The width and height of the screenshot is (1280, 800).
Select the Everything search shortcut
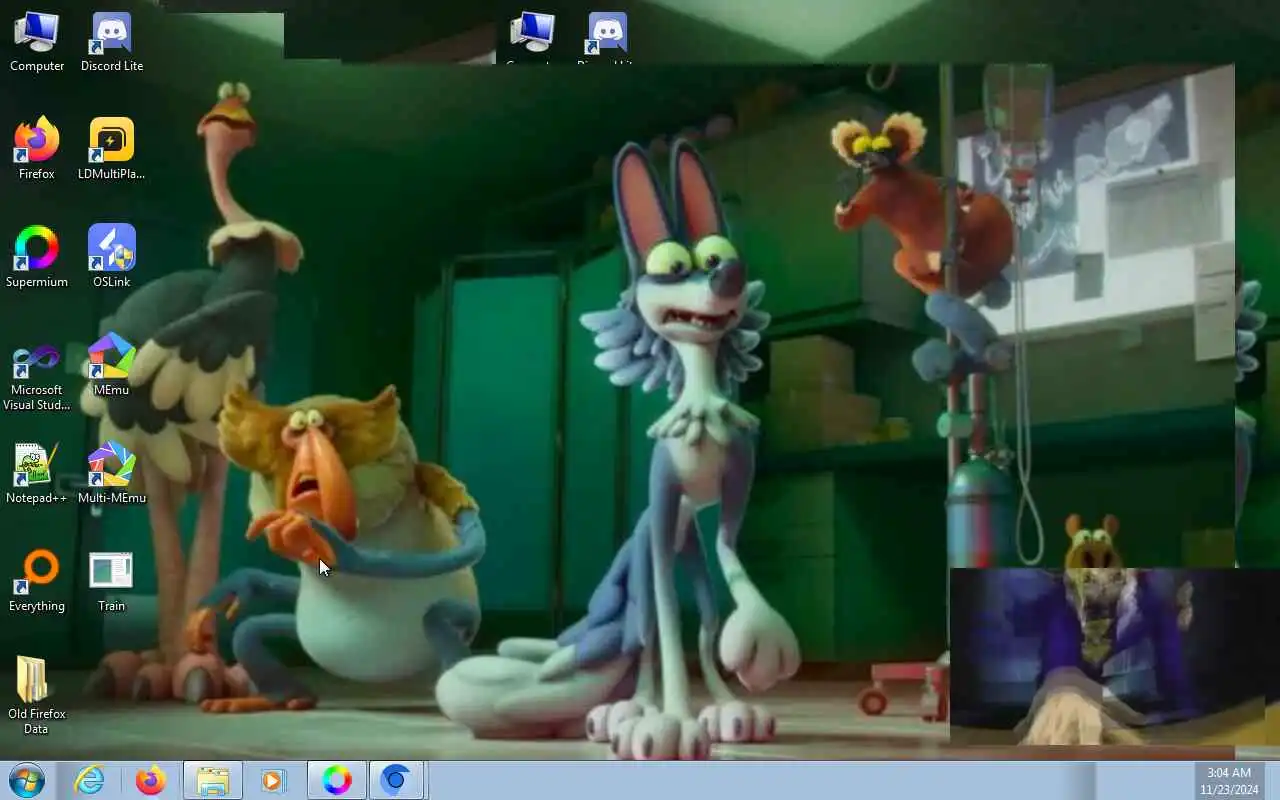tap(37, 582)
